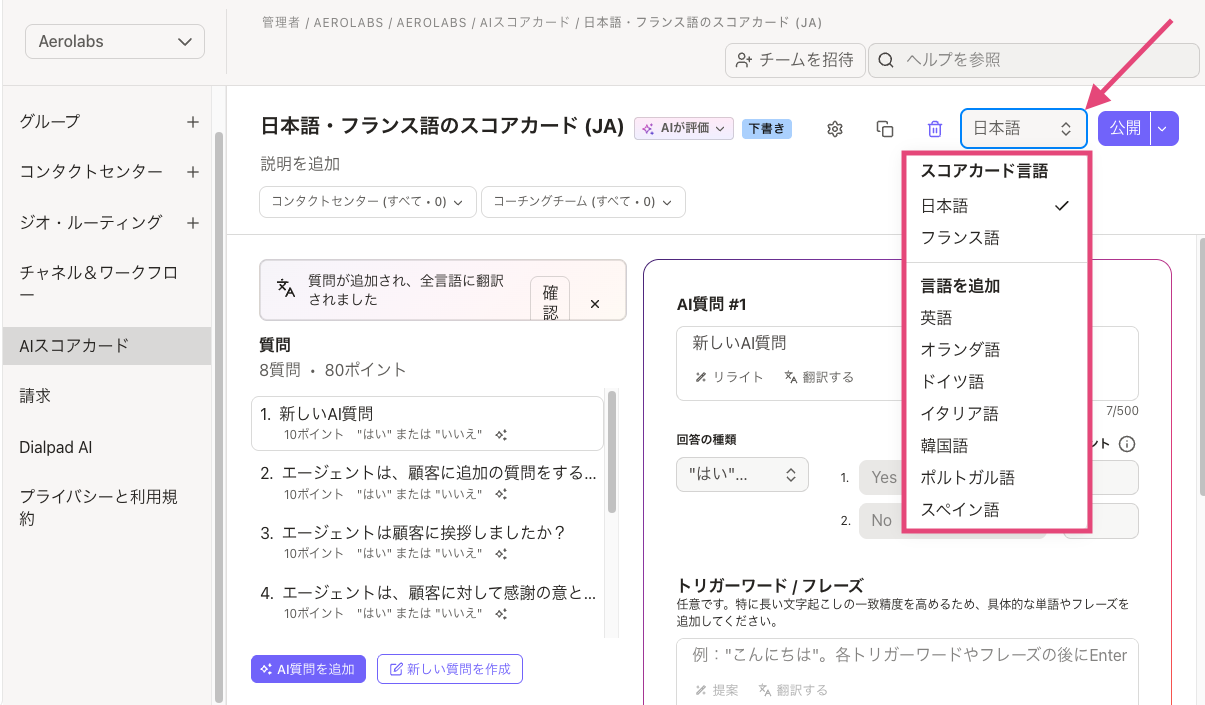This screenshot has width=1205, height=705.
Task: Select フランス語 in scorecard language list
Action: tap(995, 238)
